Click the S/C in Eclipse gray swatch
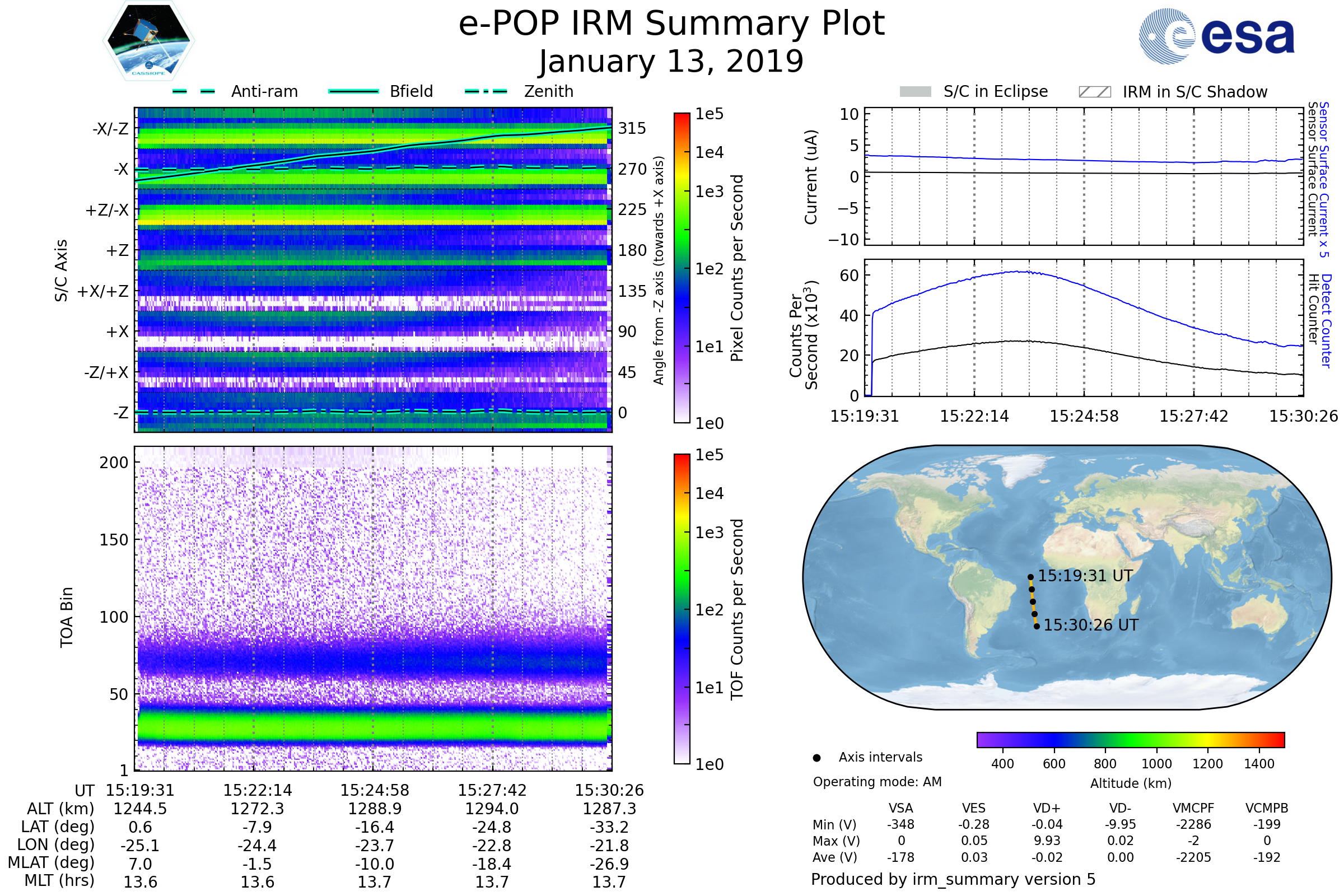Viewport: 1344px width, 896px height. click(x=915, y=92)
